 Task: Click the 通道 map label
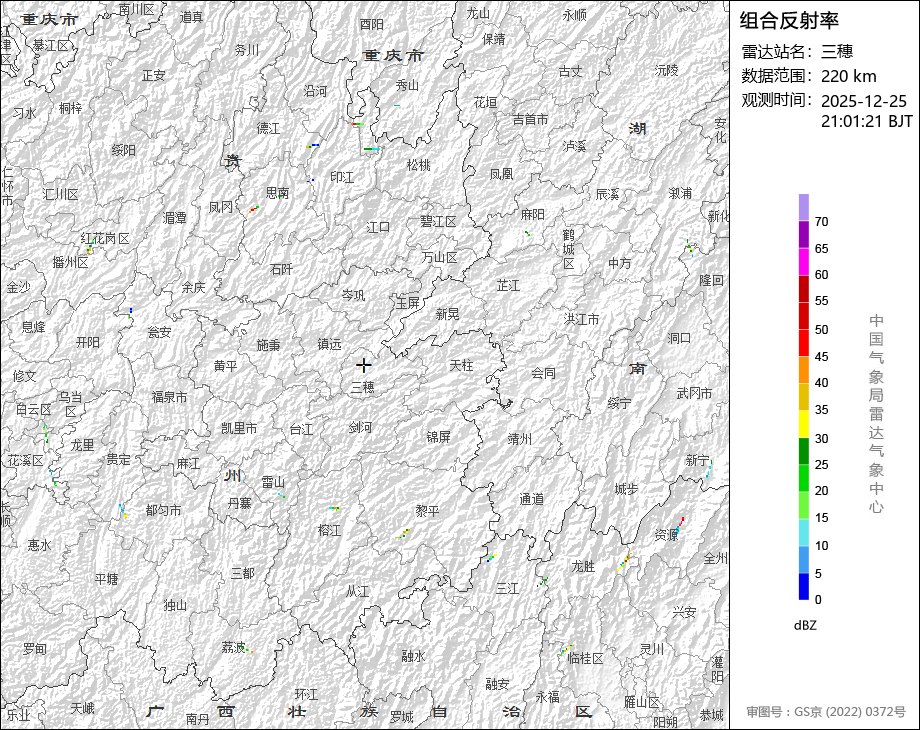tap(532, 499)
